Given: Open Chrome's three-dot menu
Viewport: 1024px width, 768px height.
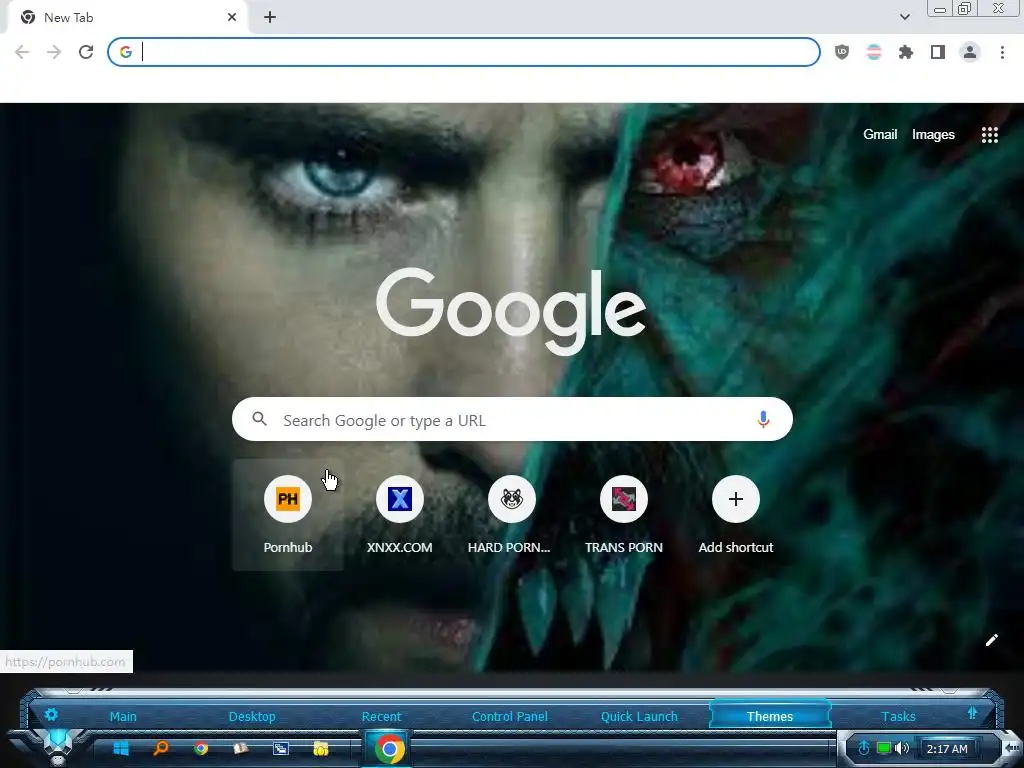Looking at the screenshot, I should [1002, 52].
